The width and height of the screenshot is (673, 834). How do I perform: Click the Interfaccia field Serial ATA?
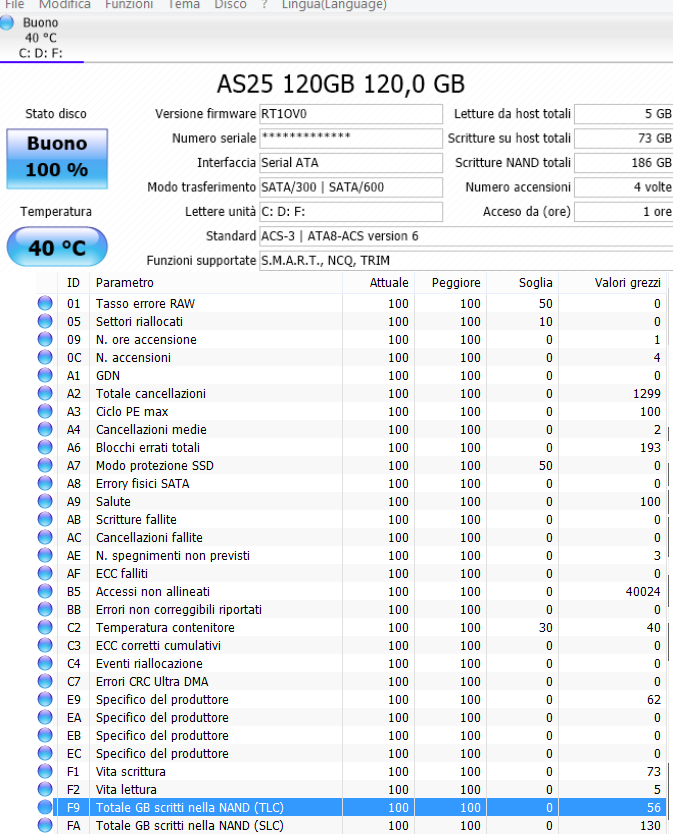point(351,163)
